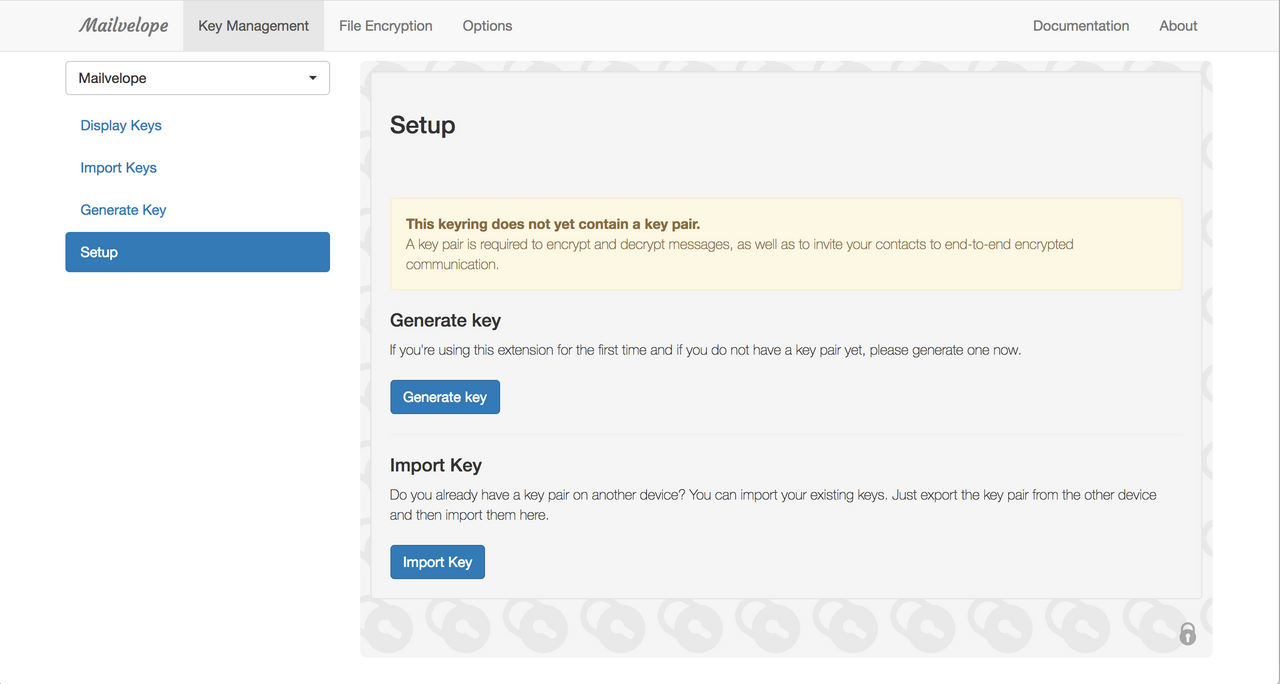
Task: Open the File Encryption tab
Action: point(385,25)
